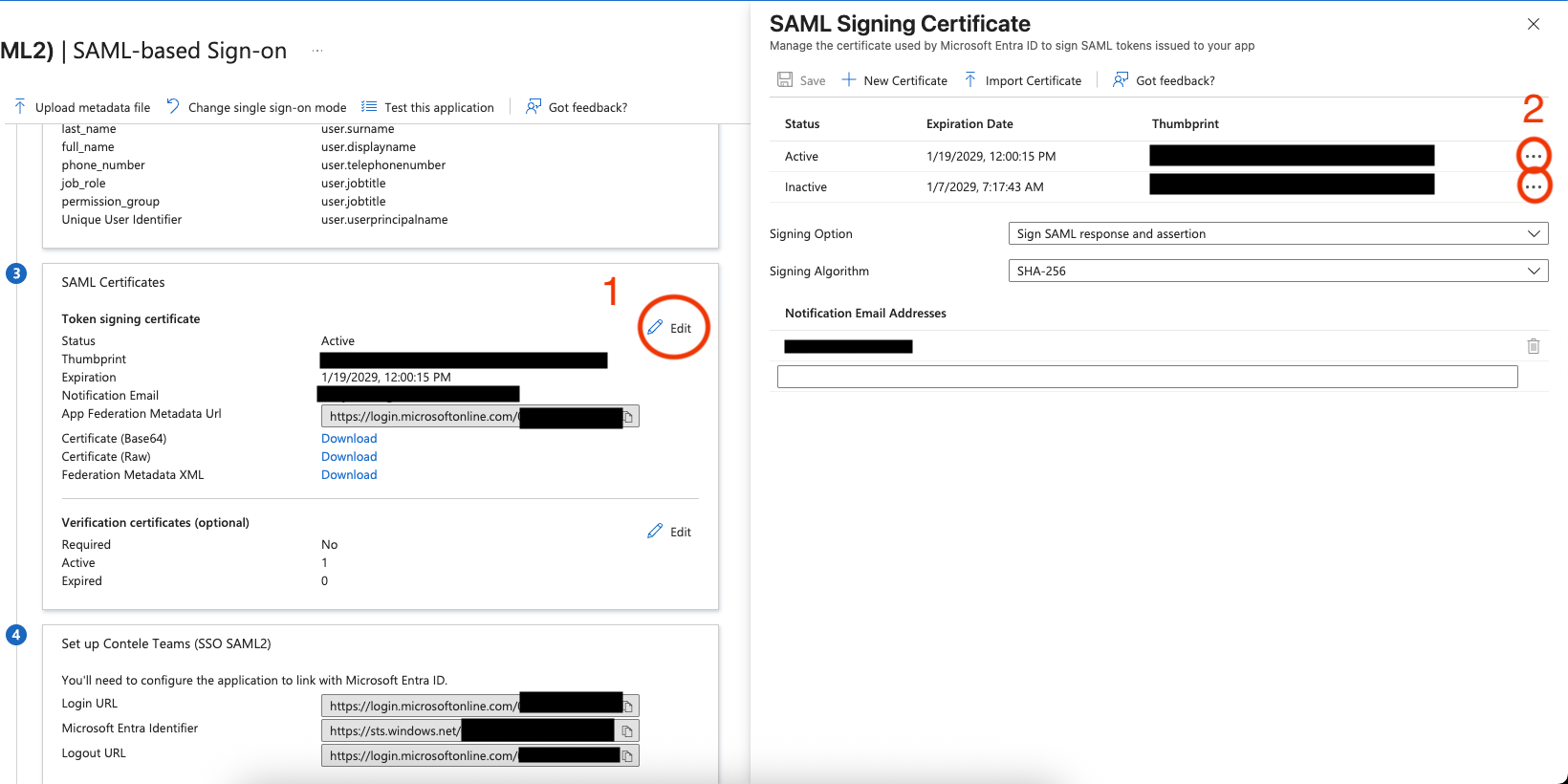Edit the Token signing certificate
Image resolution: width=1568 pixels, height=784 pixels.
point(670,328)
